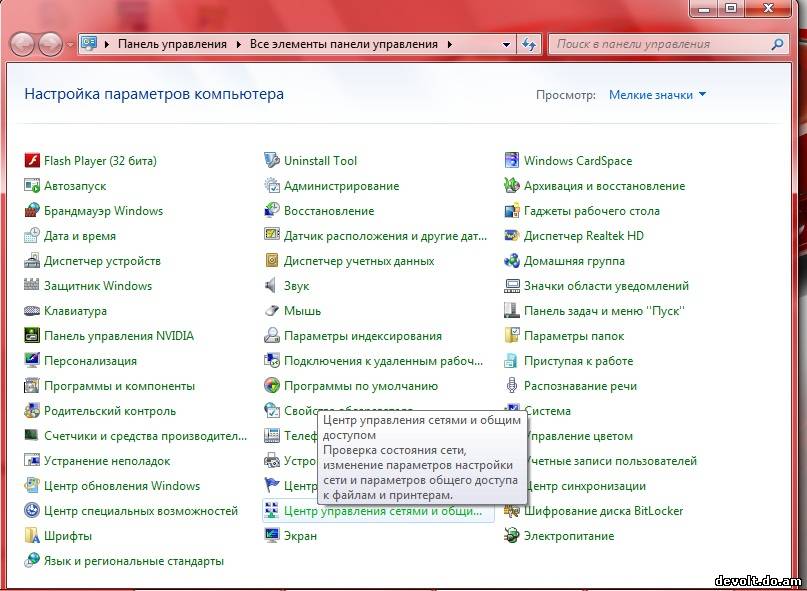This screenshot has height=591, width=807.
Task: Click the Шрифты fonts icon
Action: [x=32, y=535]
